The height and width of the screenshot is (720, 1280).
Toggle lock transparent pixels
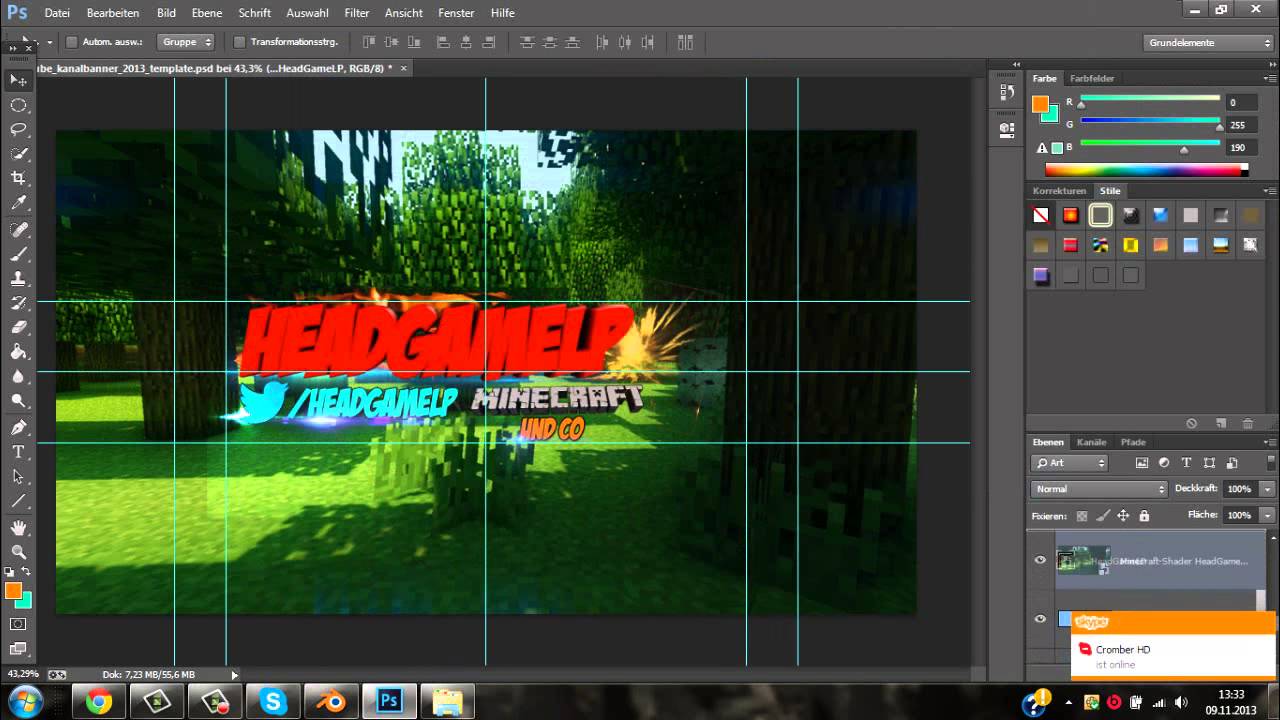click(1082, 516)
